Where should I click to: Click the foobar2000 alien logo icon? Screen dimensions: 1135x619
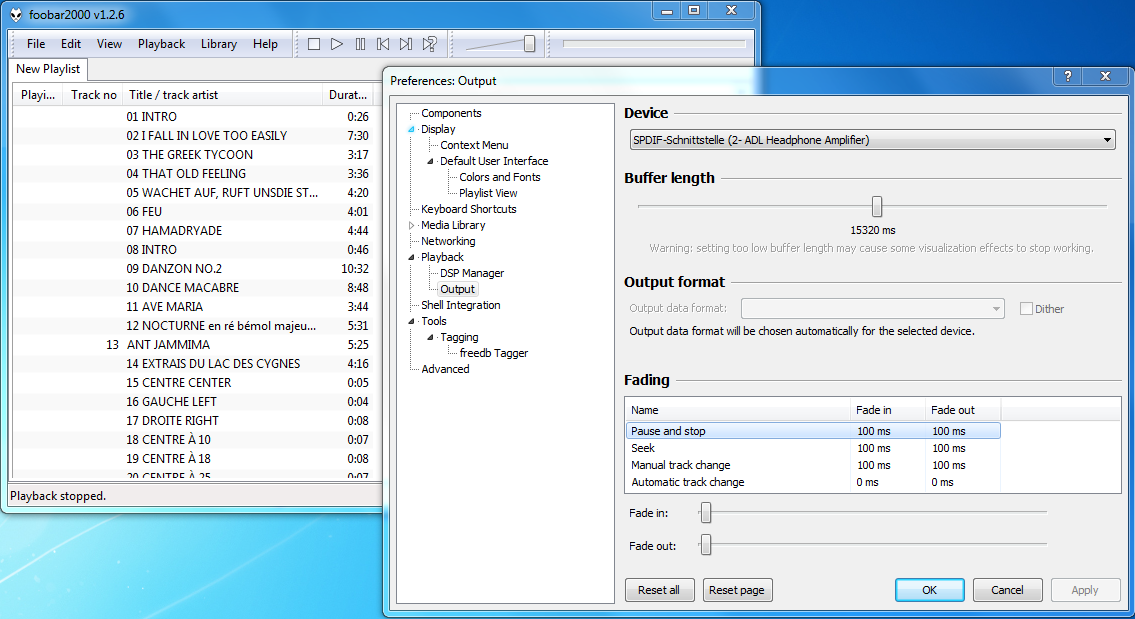click(x=16, y=14)
